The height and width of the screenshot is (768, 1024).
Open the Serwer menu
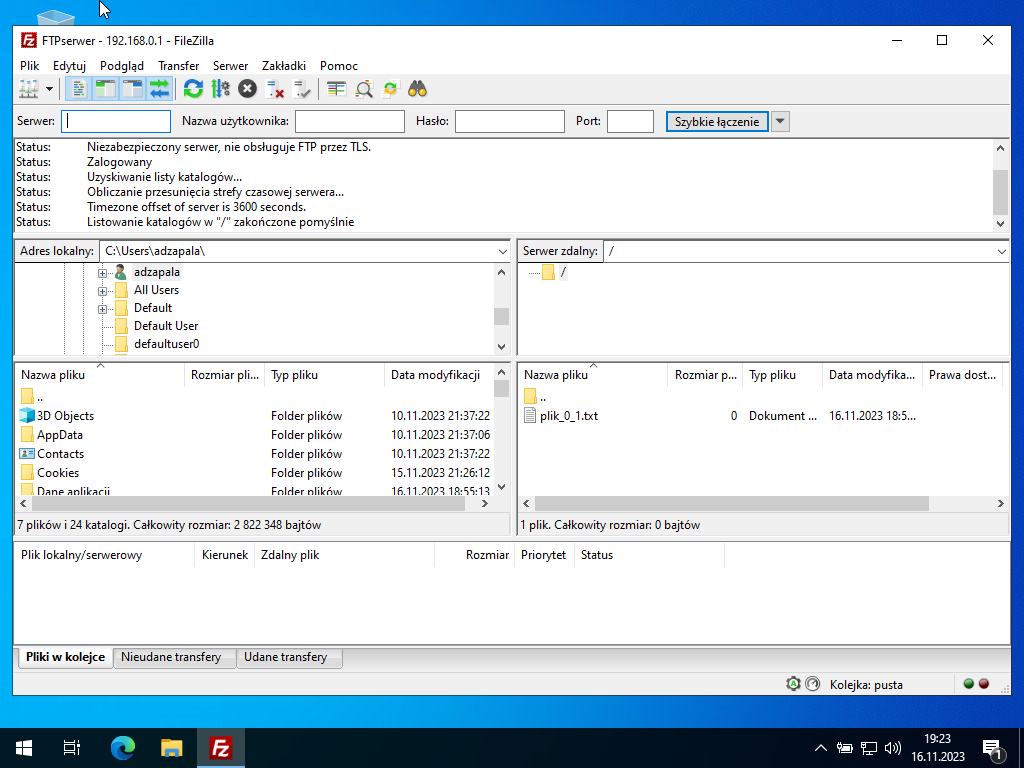click(231, 65)
